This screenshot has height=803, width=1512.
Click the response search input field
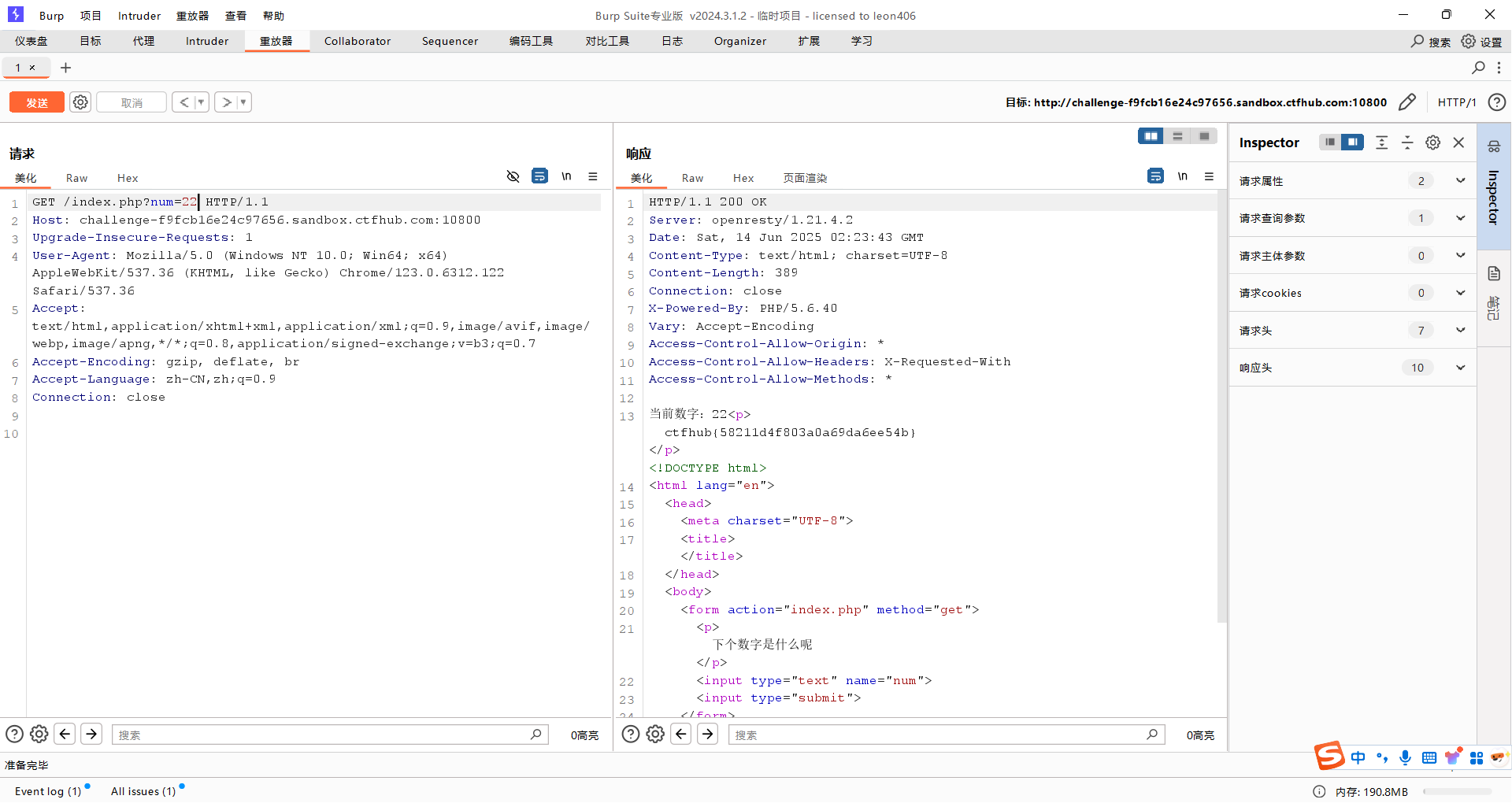(937, 735)
